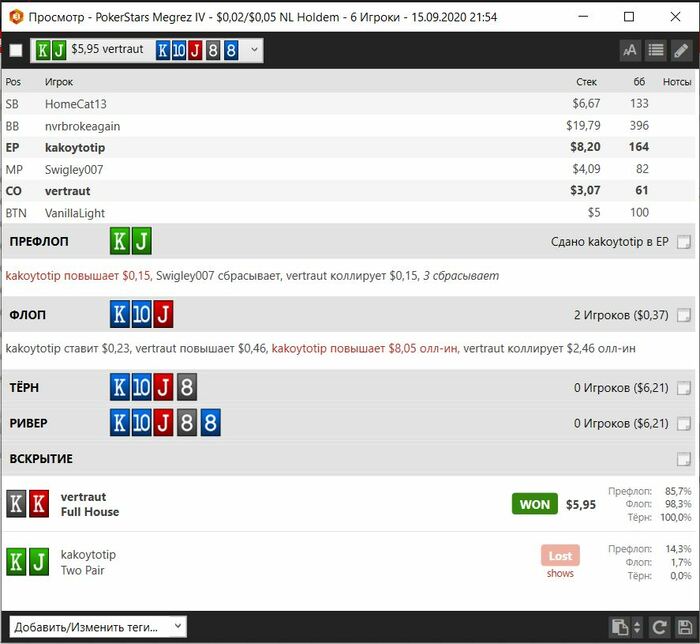Image resolution: width=700 pixels, height=644 pixels.
Task: Click kakoytotip's green K showdown card
Action: coord(16,561)
